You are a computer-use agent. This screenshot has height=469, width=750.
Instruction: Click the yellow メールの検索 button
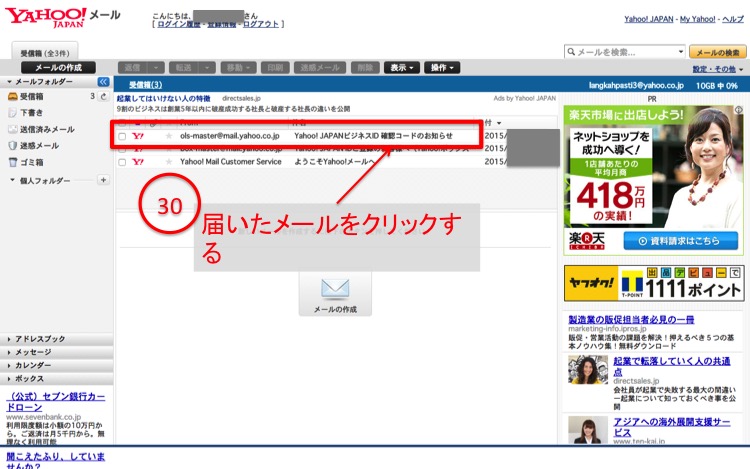tap(717, 52)
